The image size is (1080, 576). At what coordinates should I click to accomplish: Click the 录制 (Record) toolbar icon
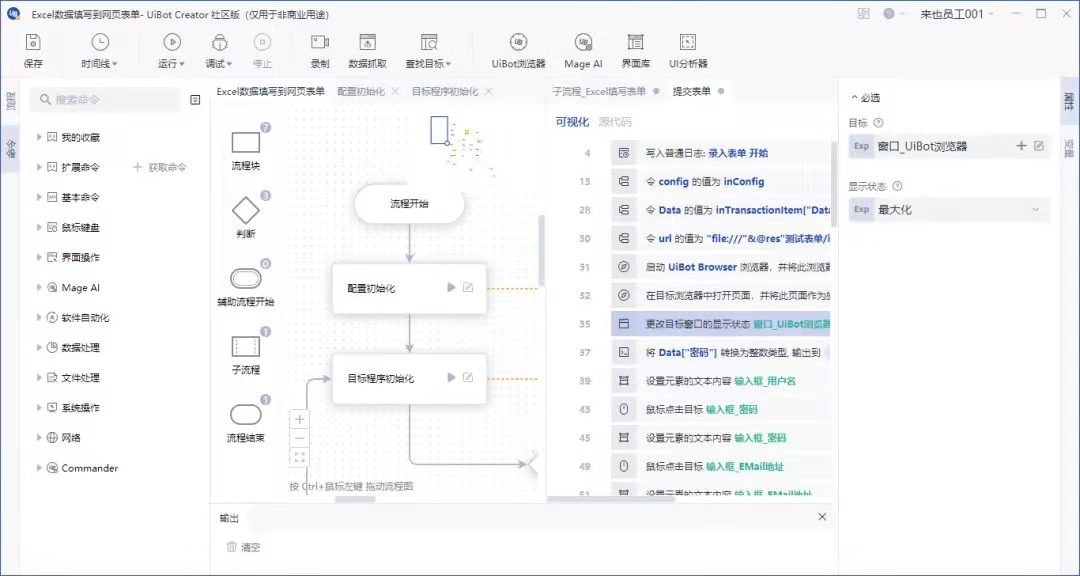pos(319,47)
